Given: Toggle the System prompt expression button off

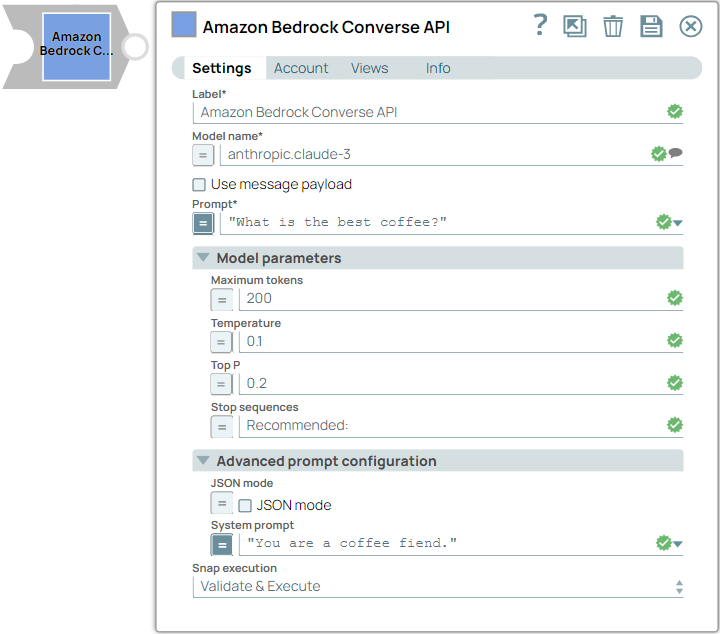Looking at the screenshot, I should 222,545.
